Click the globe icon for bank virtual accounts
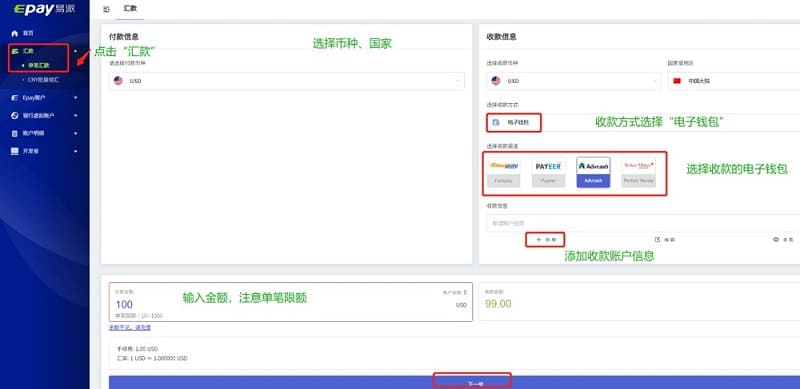The image size is (800, 389). click(14, 115)
